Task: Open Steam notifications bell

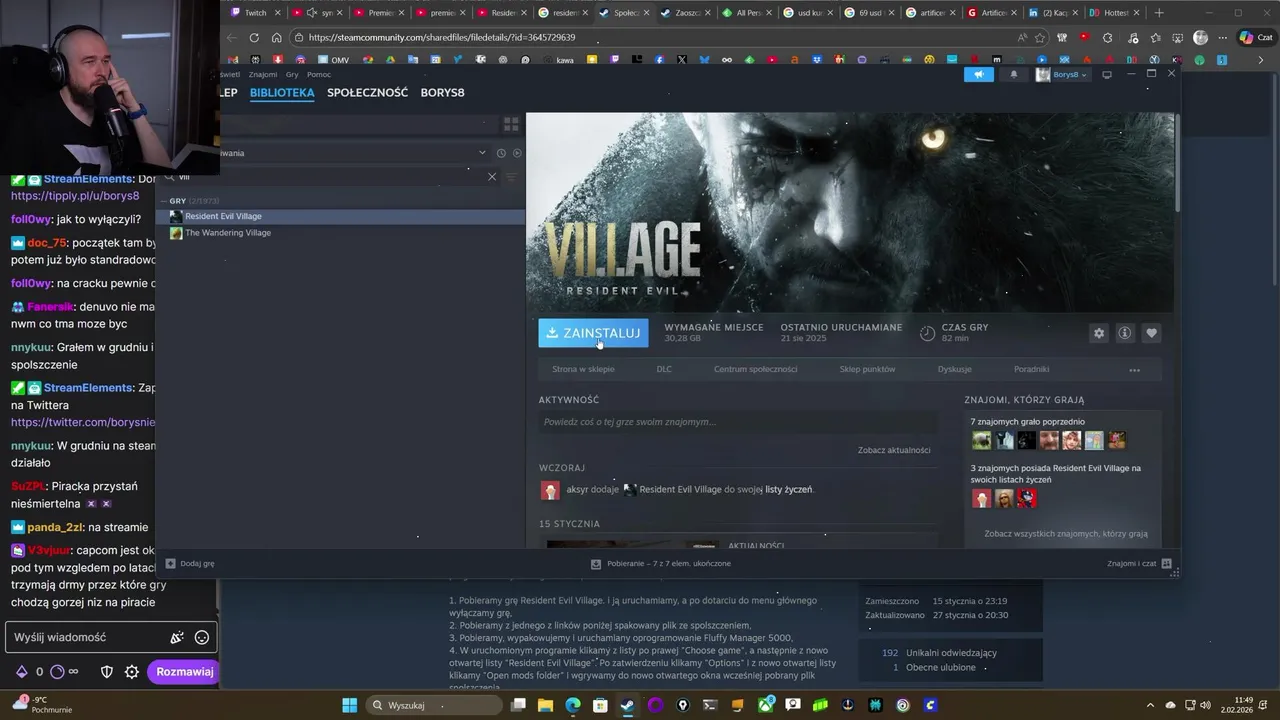Action: click(1014, 74)
